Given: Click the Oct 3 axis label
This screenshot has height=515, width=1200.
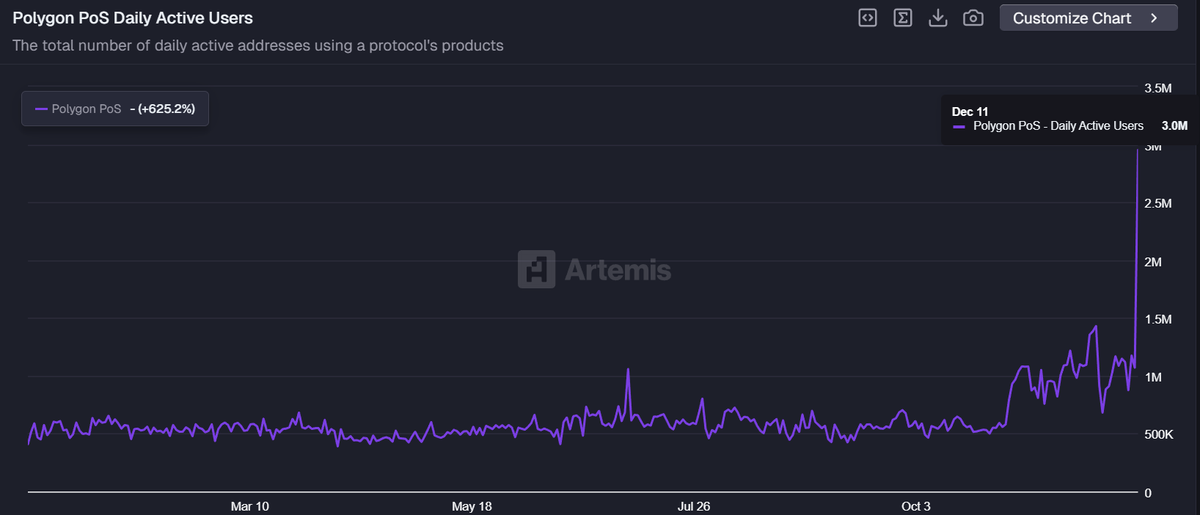Looking at the screenshot, I should [916, 506].
